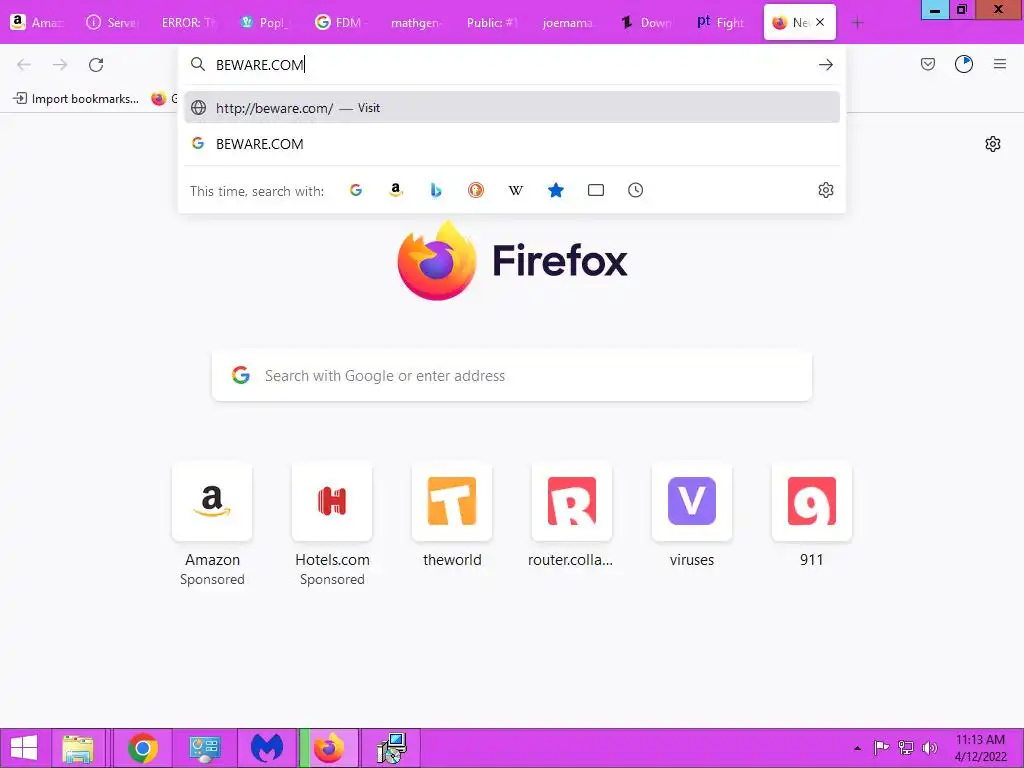Search this time with Amazon icon
1024x768 pixels.
(396, 190)
